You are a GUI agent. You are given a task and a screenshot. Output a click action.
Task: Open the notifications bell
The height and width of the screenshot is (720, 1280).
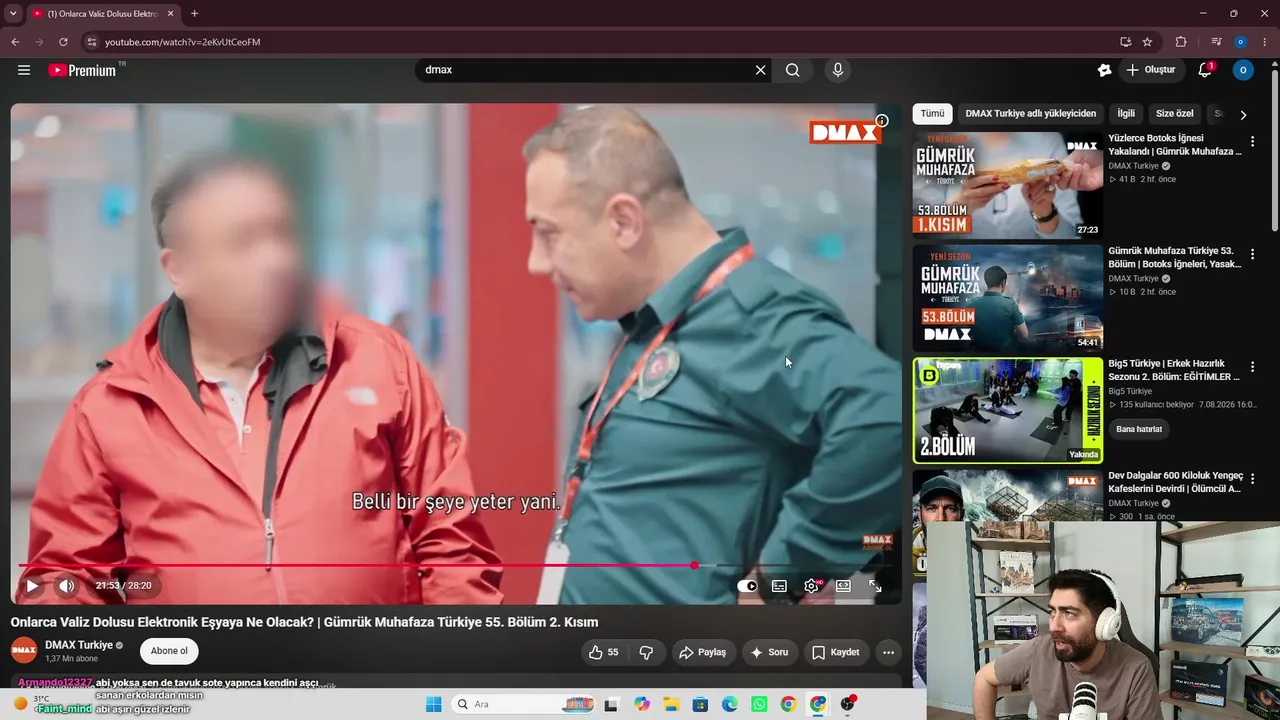1205,70
